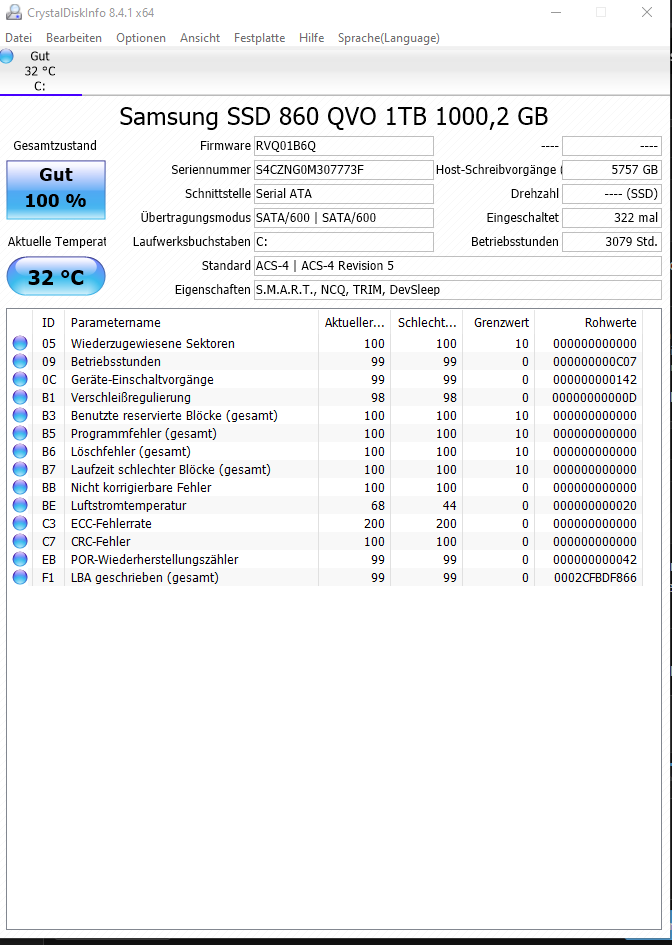The width and height of the screenshot is (672, 945).
Task: Click the Gut 100 % health status button
Action: (x=56, y=189)
